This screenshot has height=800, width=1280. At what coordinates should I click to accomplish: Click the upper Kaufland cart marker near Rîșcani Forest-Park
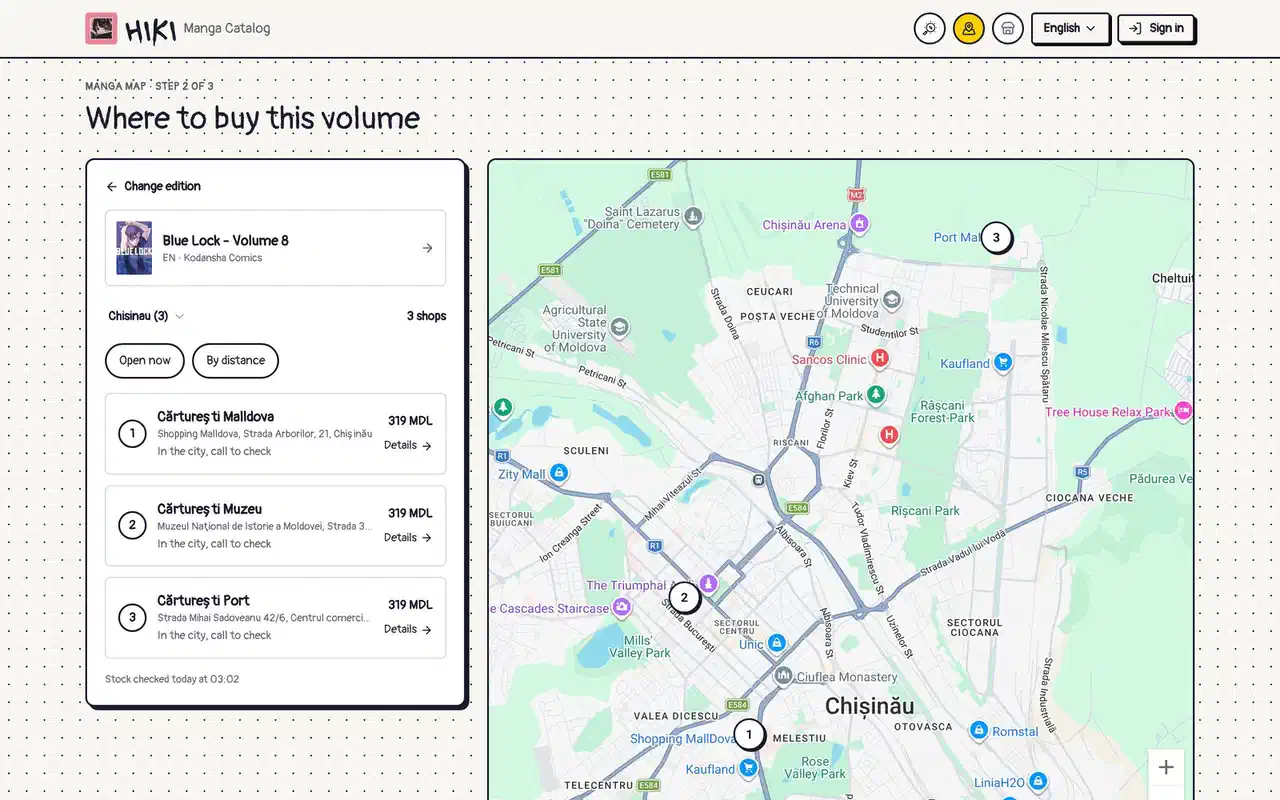point(1003,362)
